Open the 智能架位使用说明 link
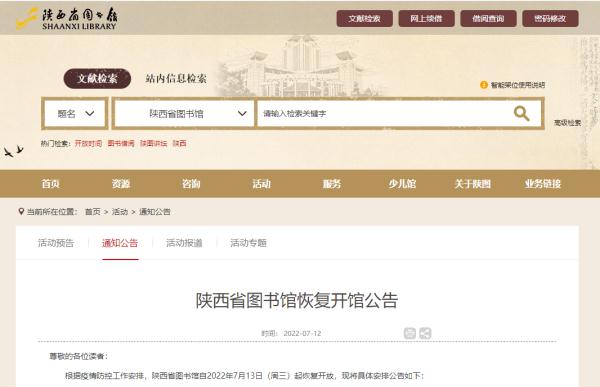The image size is (600, 387). coord(518,85)
